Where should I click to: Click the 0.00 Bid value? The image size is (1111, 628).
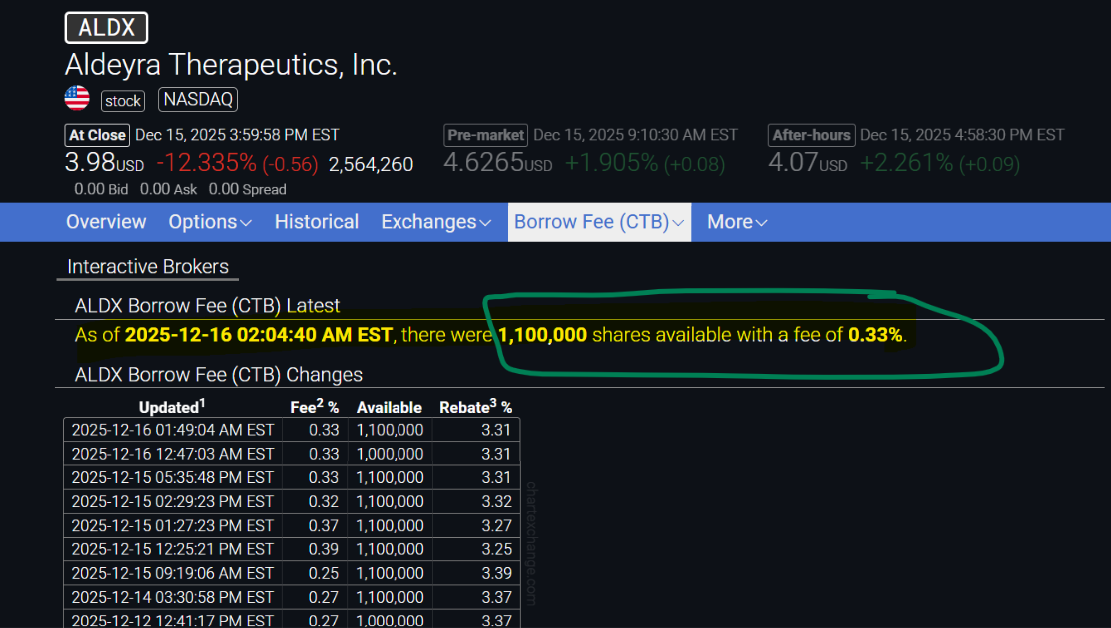[x=101, y=189]
